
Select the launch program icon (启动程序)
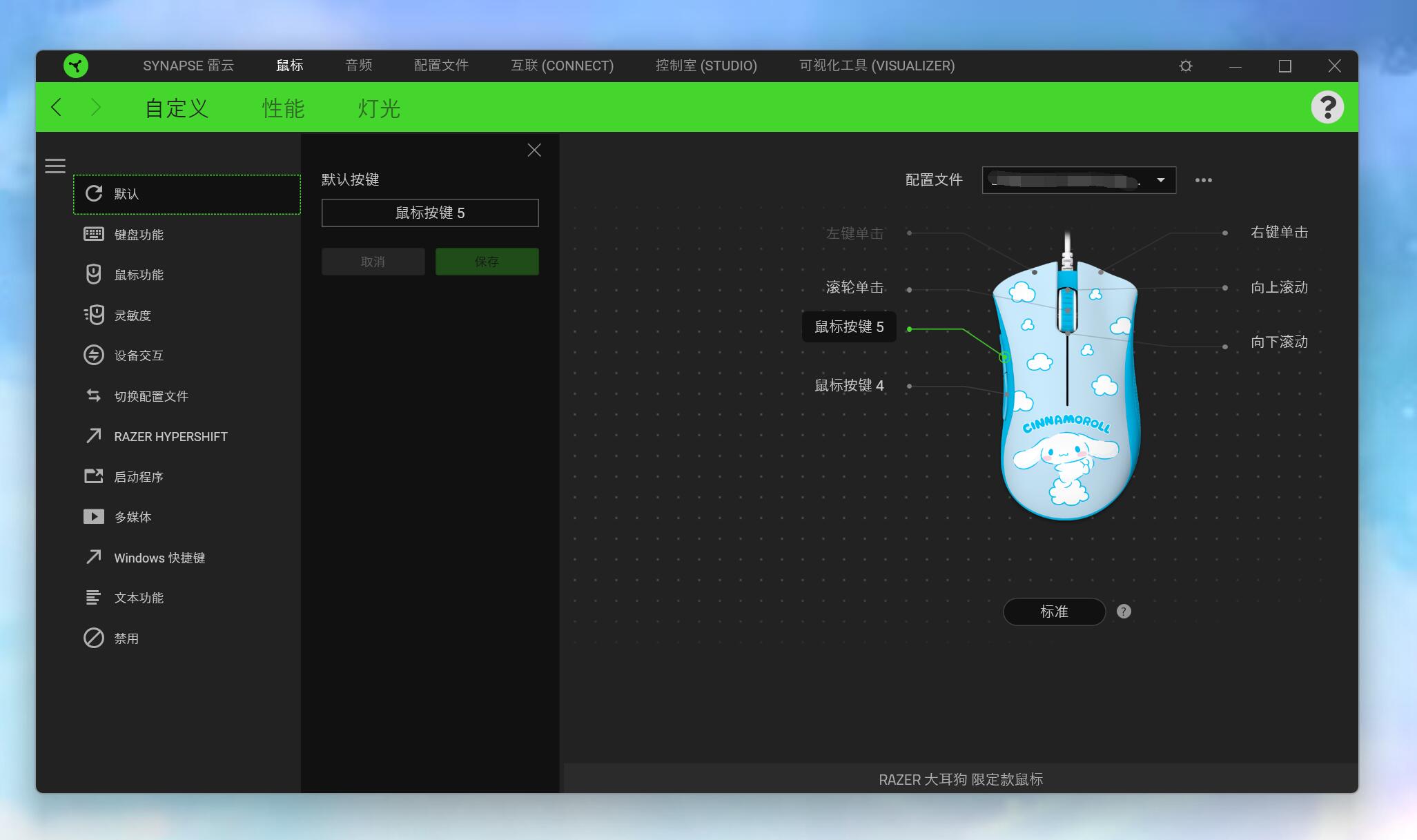pyautogui.click(x=94, y=477)
